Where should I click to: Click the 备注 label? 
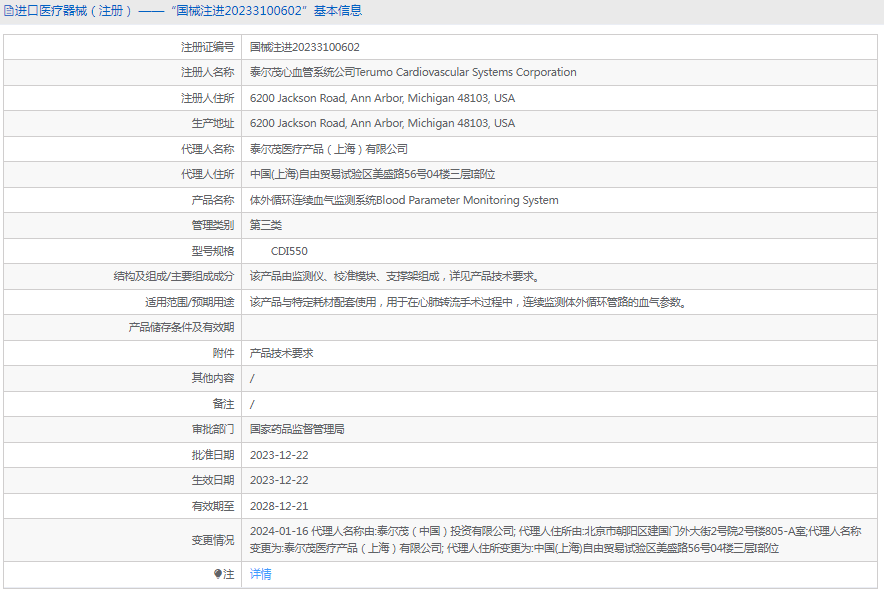223,404
